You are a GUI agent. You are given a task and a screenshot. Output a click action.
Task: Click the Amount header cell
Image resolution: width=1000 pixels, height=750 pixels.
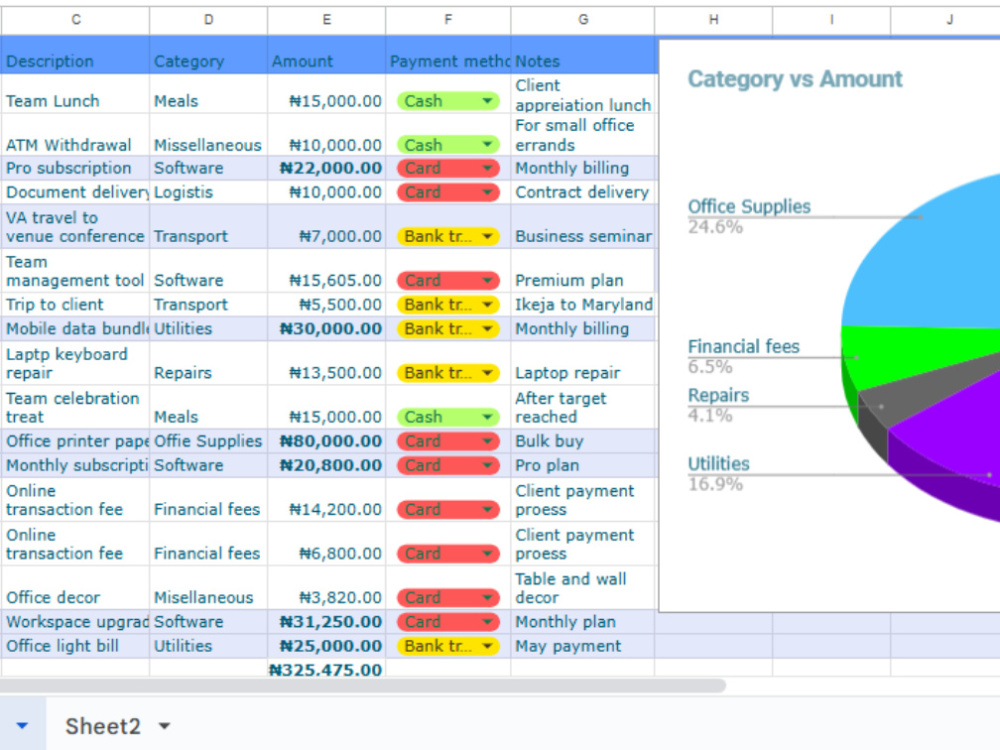point(327,55)
